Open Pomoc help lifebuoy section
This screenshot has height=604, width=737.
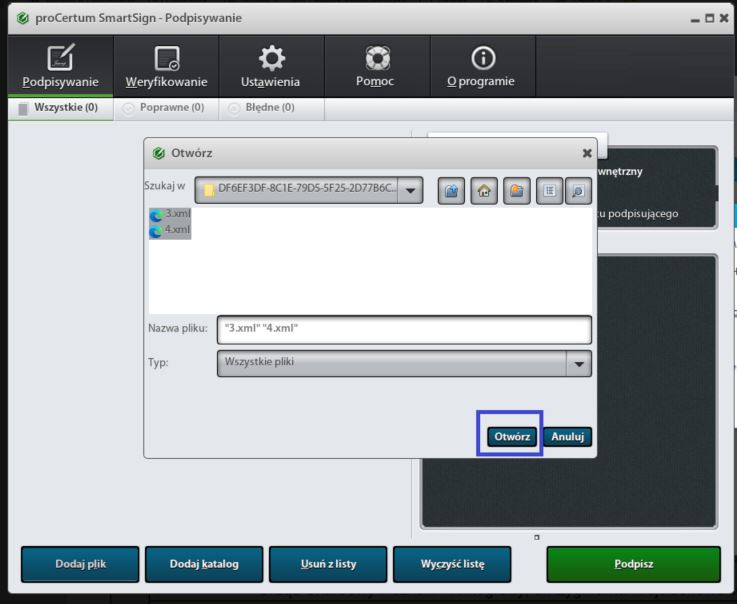tap(377, 66)
